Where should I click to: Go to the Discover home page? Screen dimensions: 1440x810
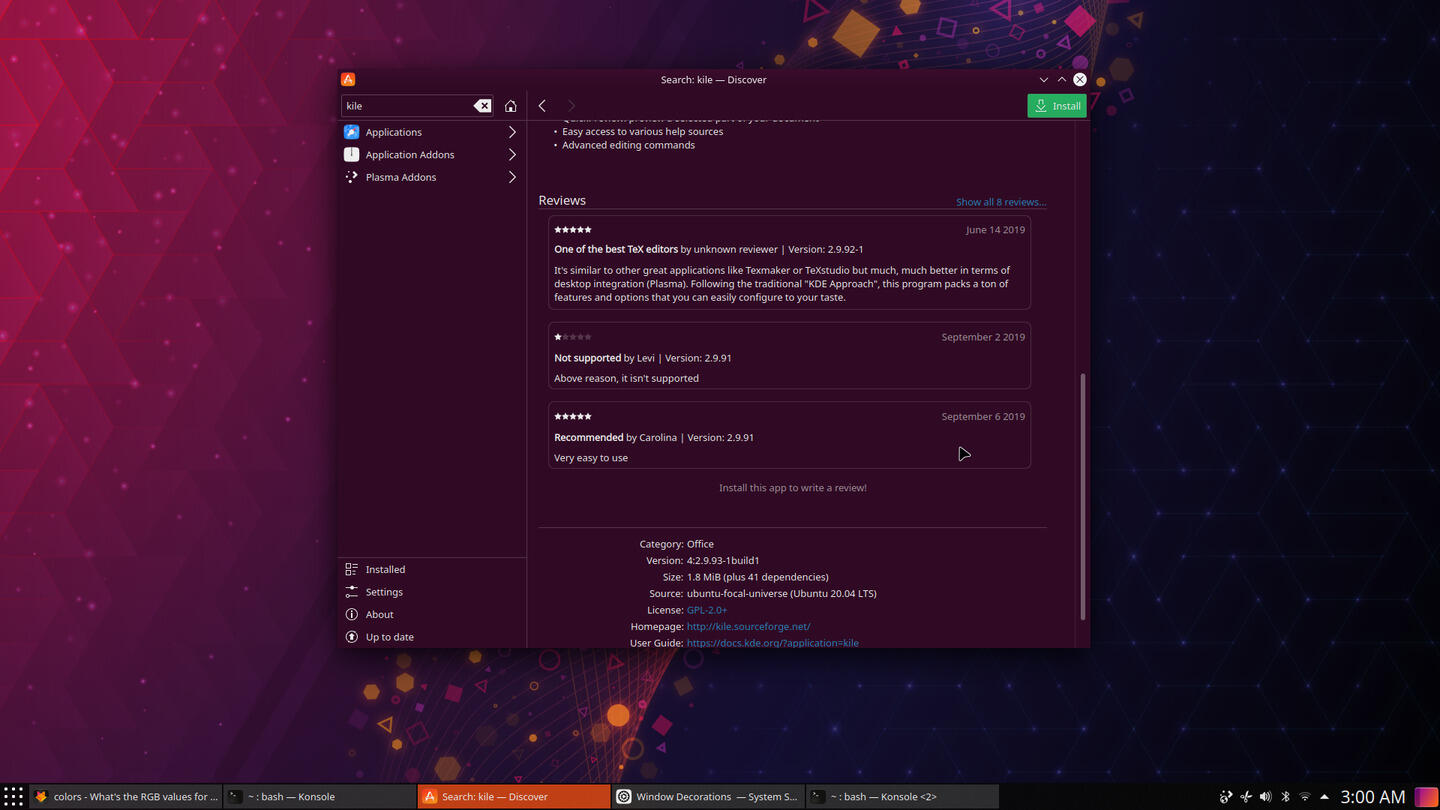click(511, 106)
